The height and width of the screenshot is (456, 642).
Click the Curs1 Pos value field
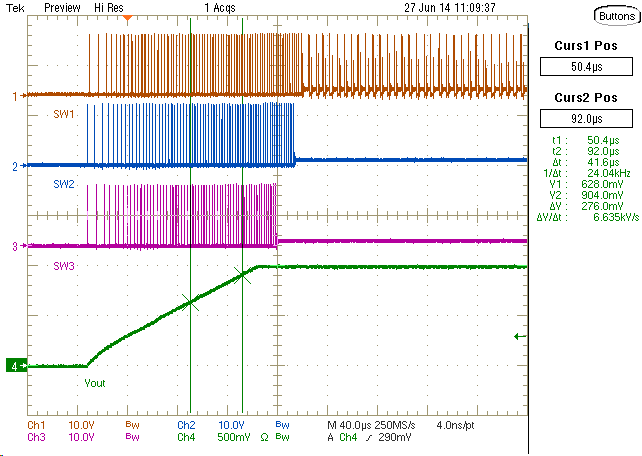[587, 67]
